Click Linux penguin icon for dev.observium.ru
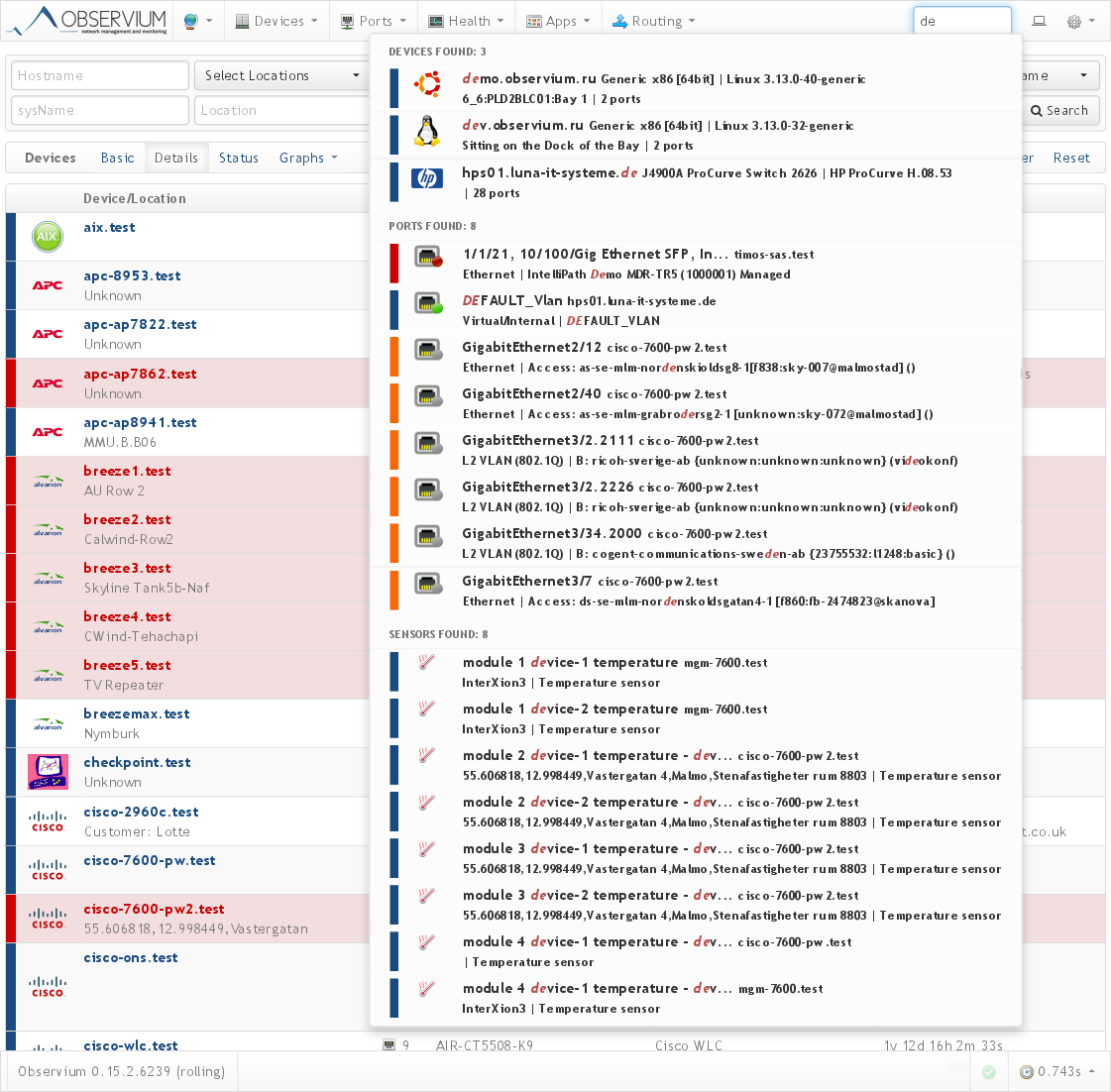Image resolution: width=1111 pixels, height=1092 pixels. click(427, 132)
